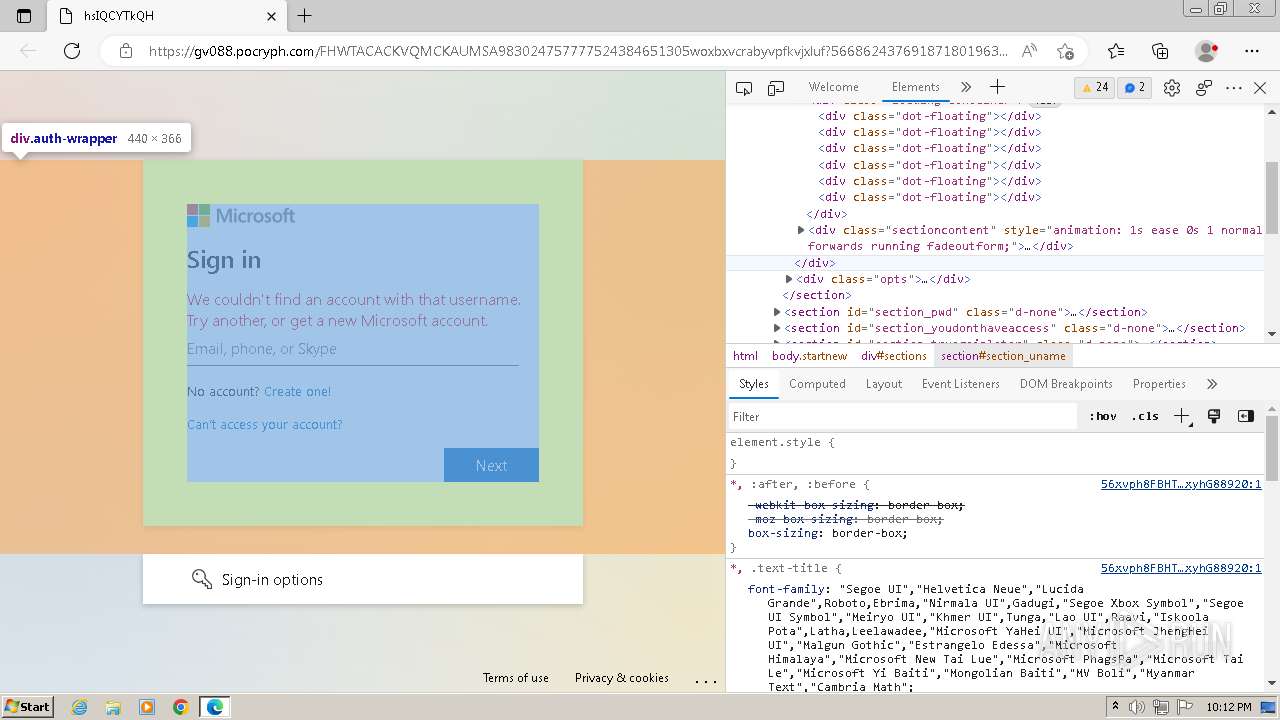Focus the Email, phone, or Skype field

pyautogui.click(x=352, y=349)
